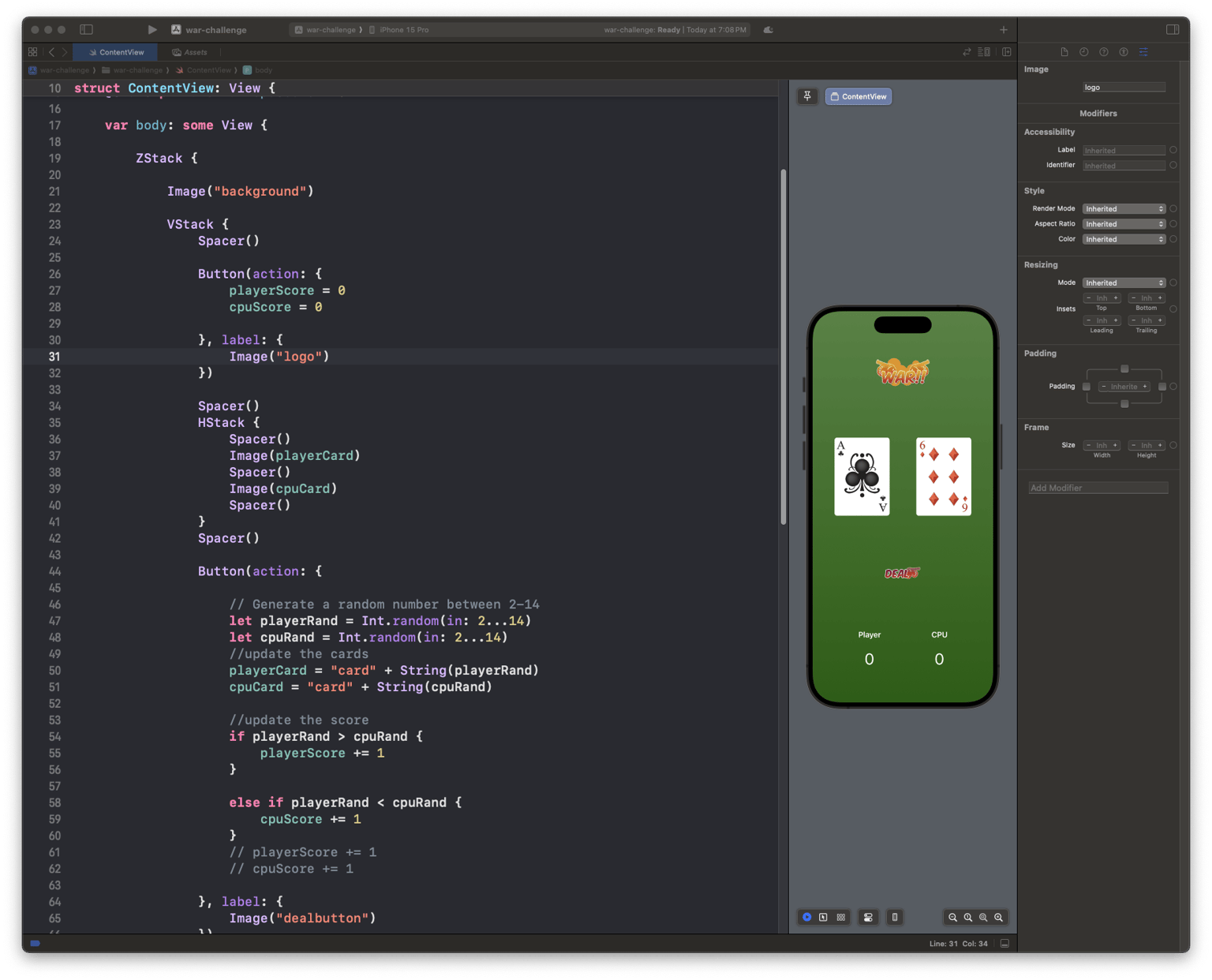Enable bottom padding edge checkbox
Image resolution: width=1212 pixels, height=980 pixels.
pyautogui.click(x=1124, y=404)
